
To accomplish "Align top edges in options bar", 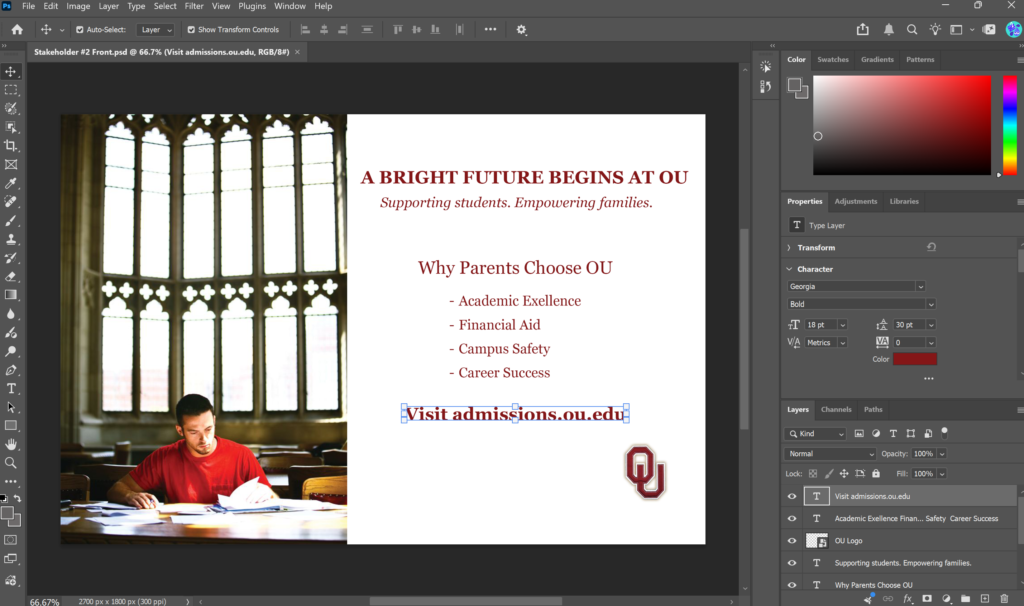I will coord(398,29).
